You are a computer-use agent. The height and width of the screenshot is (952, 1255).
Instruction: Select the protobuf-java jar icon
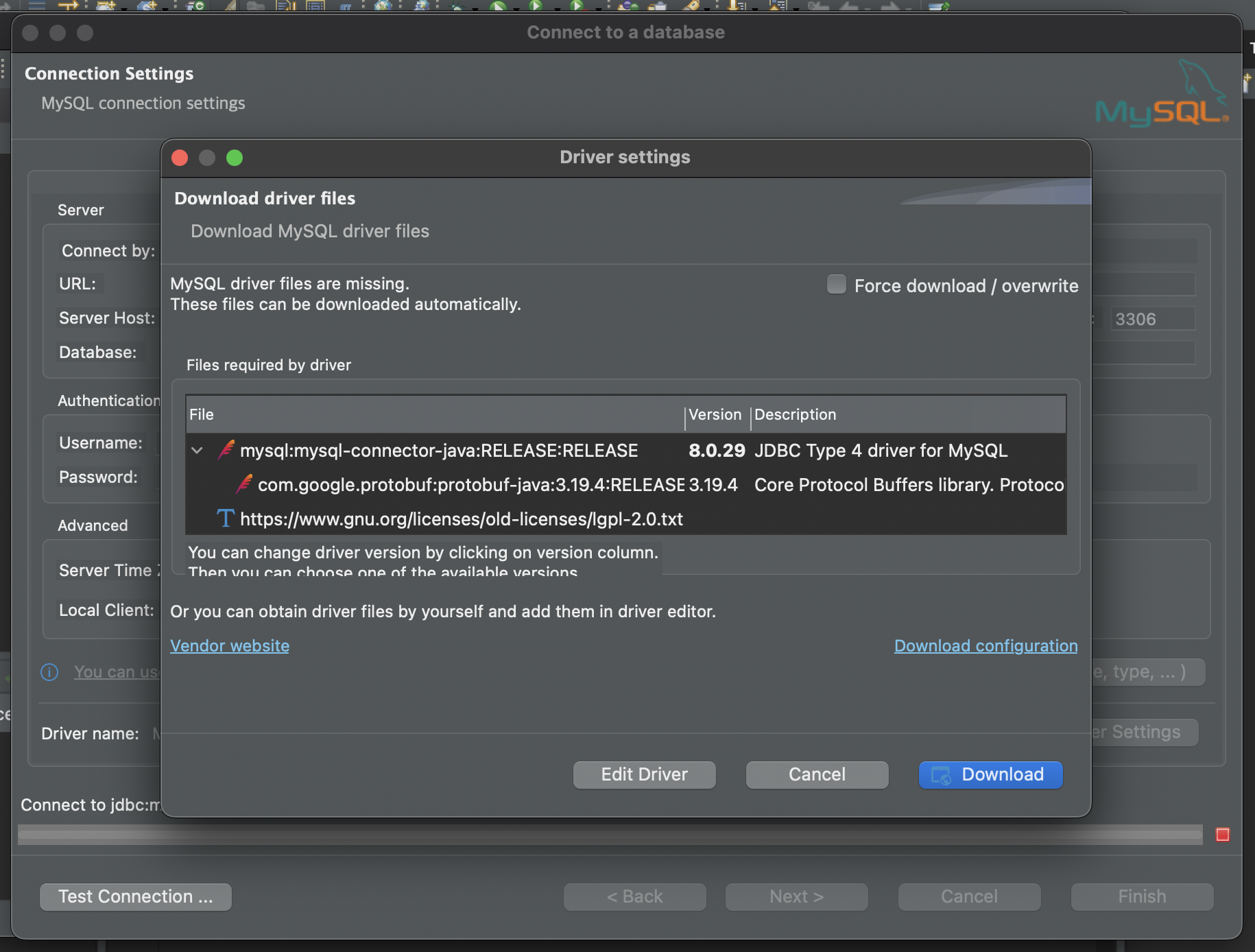[x=243, y=484]
